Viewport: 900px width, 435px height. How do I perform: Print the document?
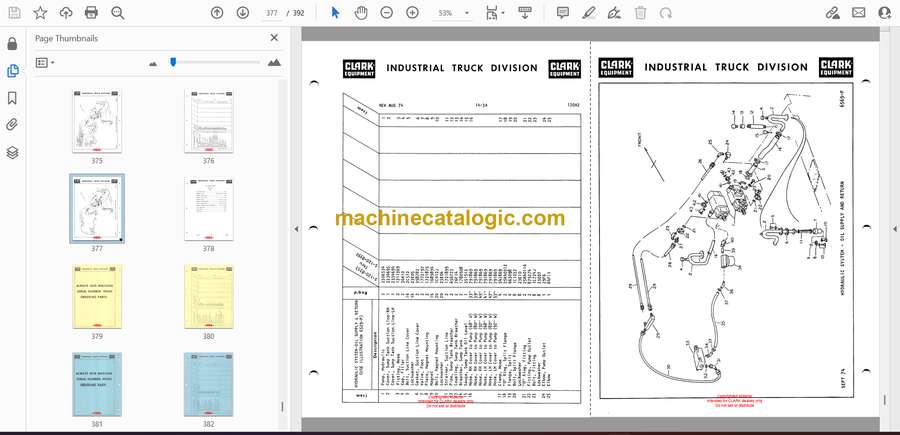pos(91,13)
